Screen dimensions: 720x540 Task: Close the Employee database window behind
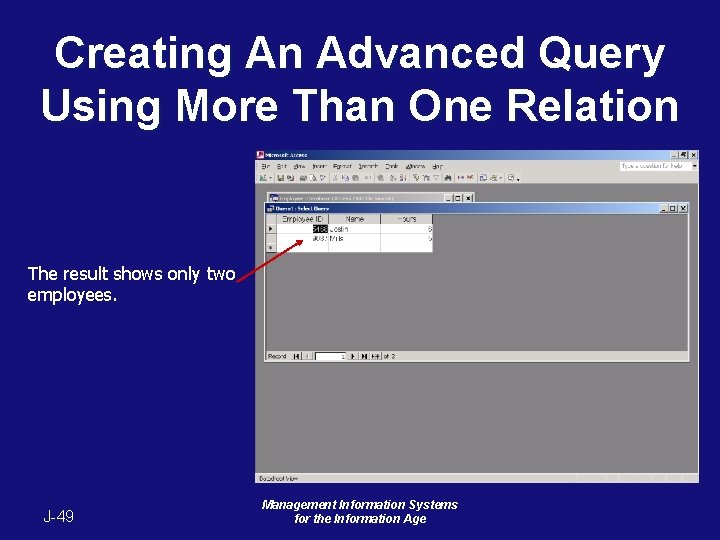pyautogui.click(x=468, y=198)
